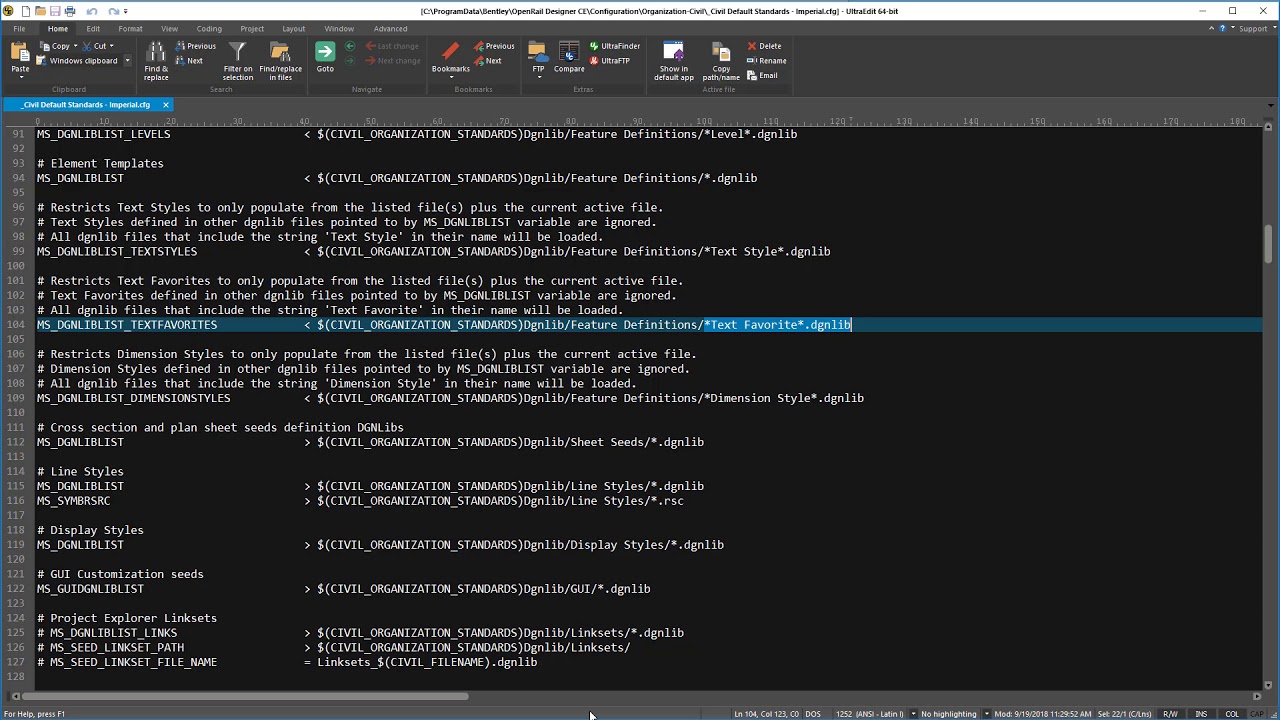Screen dimensions: 1280x720
Task: Save the file from quick access toolbar
Action: (55, 11)
